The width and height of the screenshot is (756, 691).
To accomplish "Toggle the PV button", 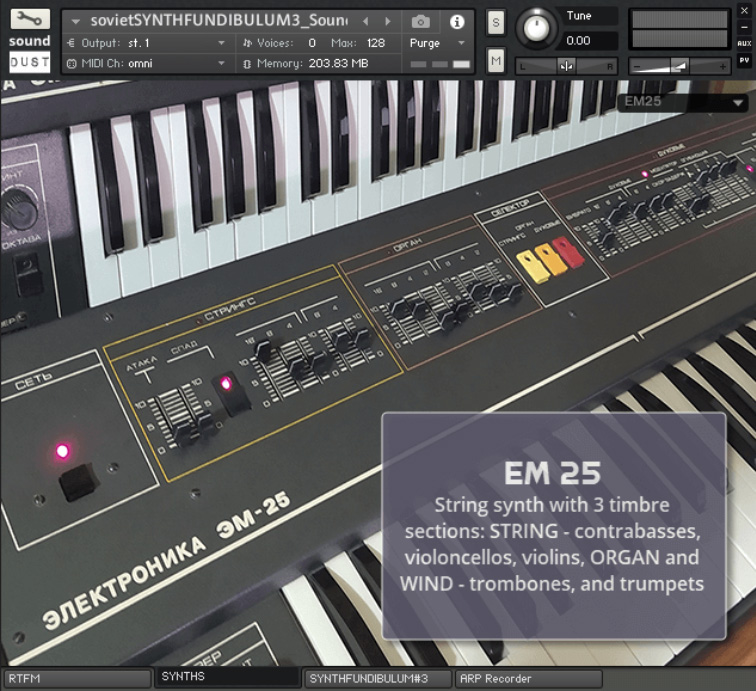I will point(744,60).
